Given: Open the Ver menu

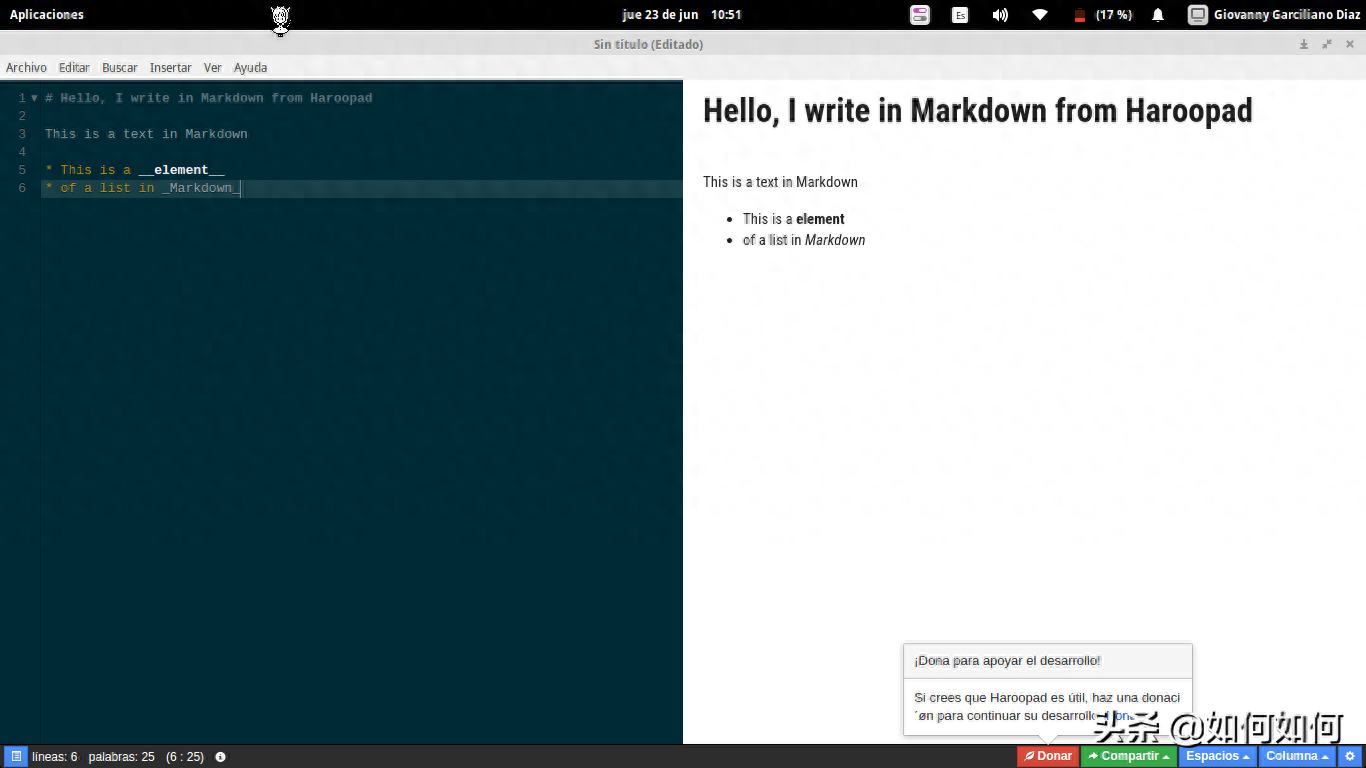Looking at the screenshot, I should tap(213, 67).
